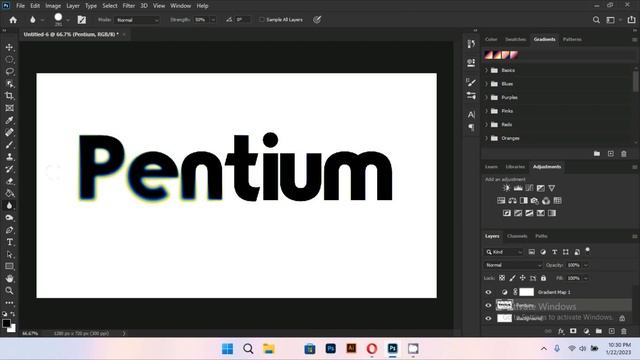
Task: Select the Path Selection tool
Action: 9,254
